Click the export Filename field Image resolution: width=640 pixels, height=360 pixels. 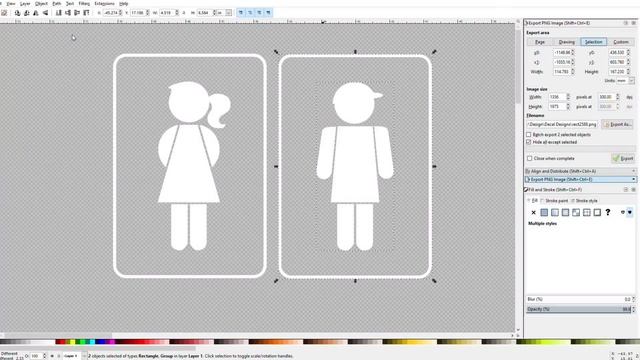click(562, 124)
